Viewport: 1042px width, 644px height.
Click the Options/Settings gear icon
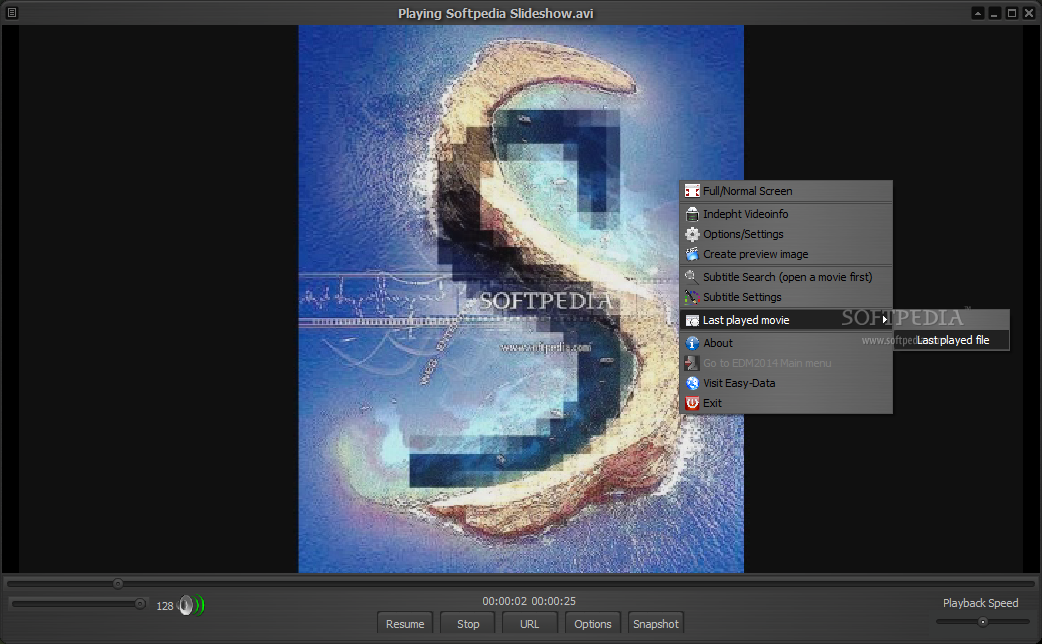pyautogui.click(x=692, y=234)
